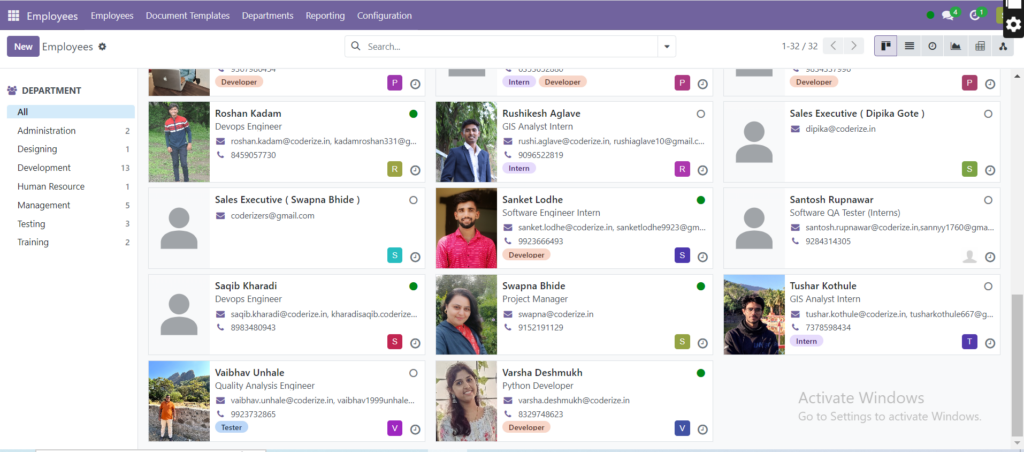Switch to the Hierarchy view
1024x452 pixels.
tap(1002, 46)
